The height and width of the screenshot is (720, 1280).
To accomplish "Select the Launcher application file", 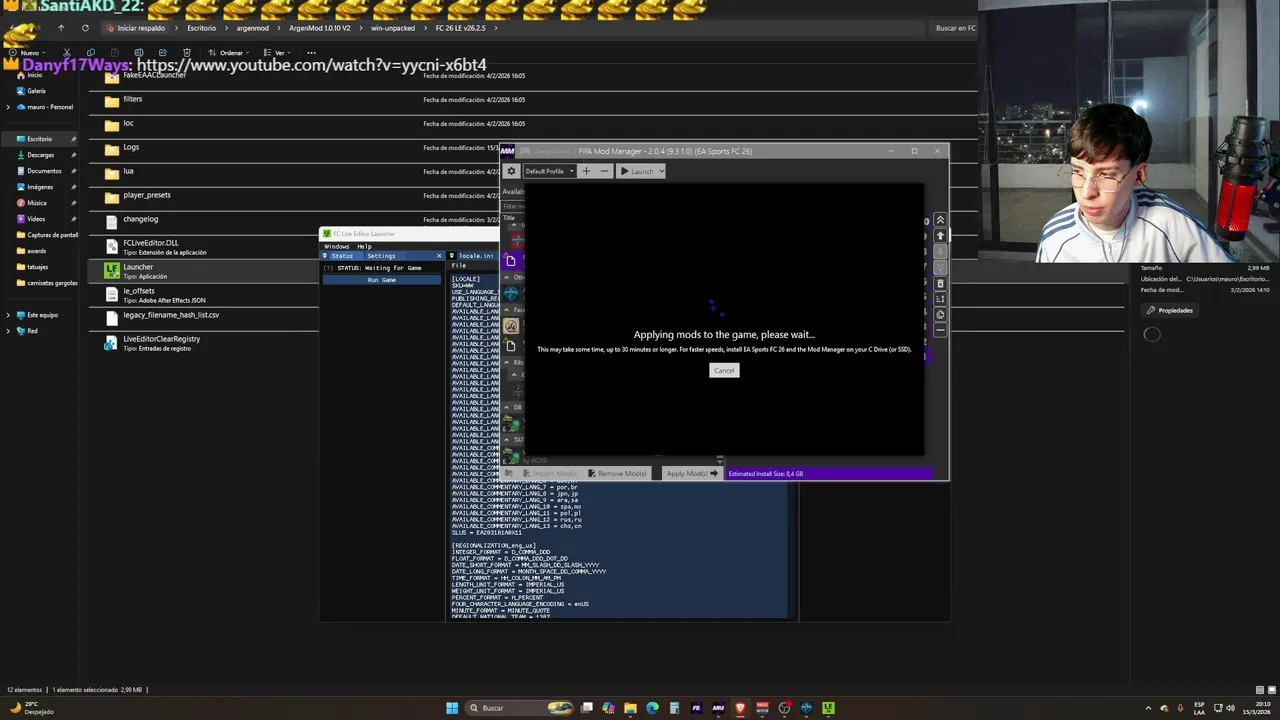I will [x=138, y=268].
